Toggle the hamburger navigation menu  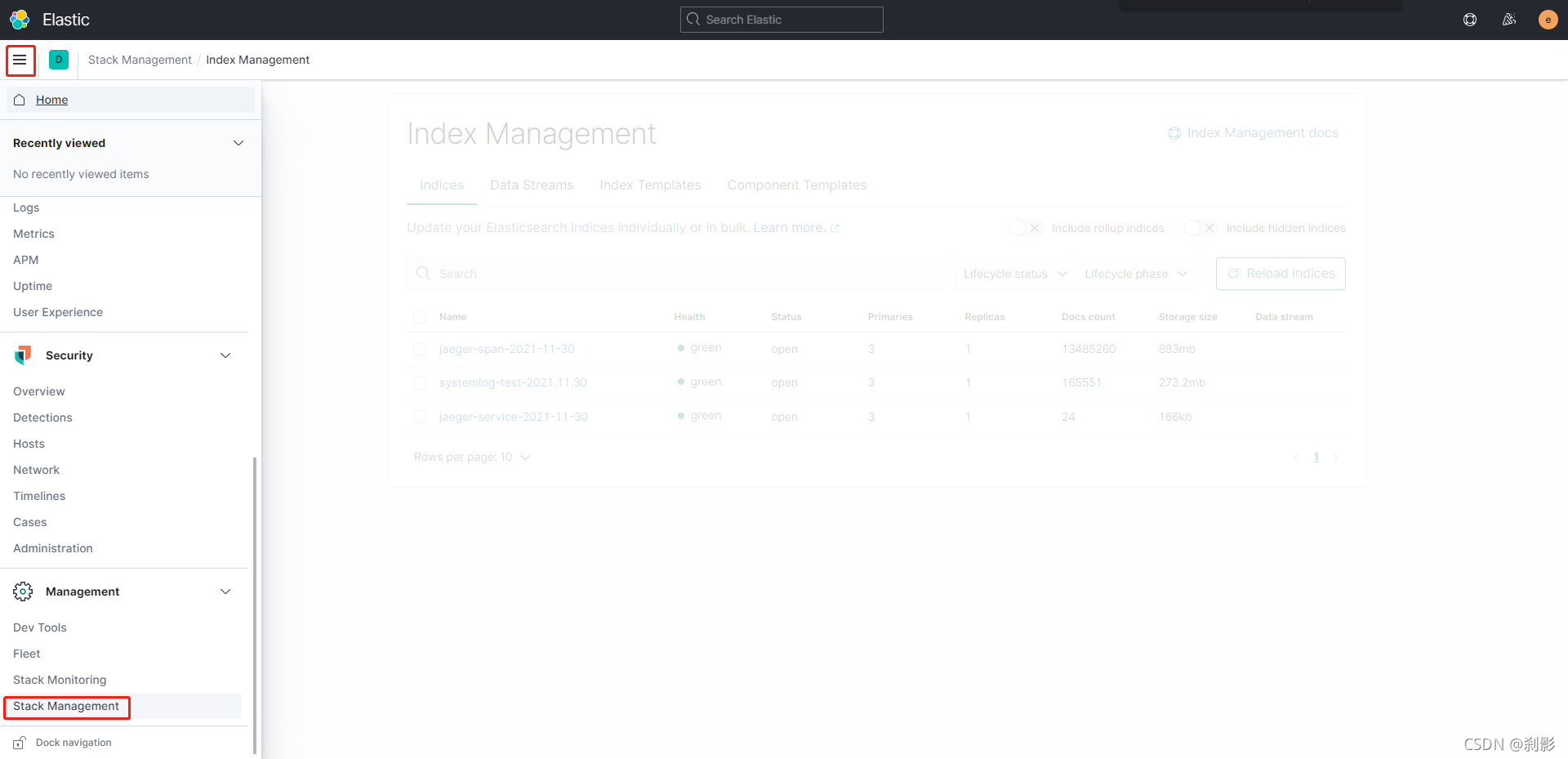click(20, 60)
